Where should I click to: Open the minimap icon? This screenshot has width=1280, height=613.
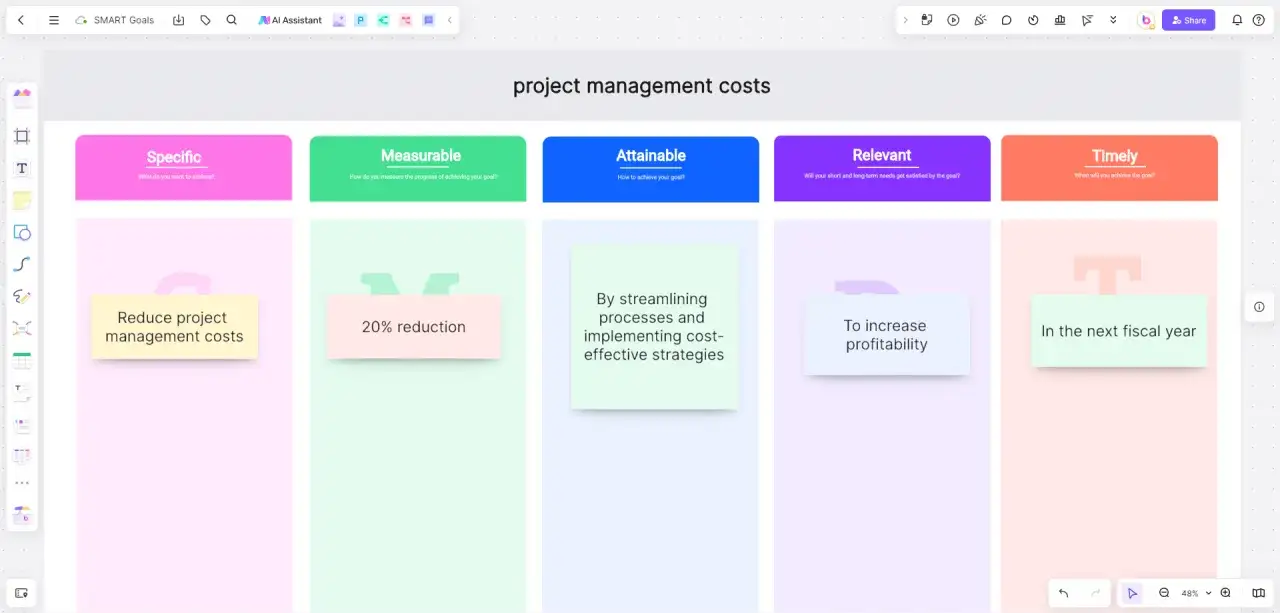[x=1258, y=593]
